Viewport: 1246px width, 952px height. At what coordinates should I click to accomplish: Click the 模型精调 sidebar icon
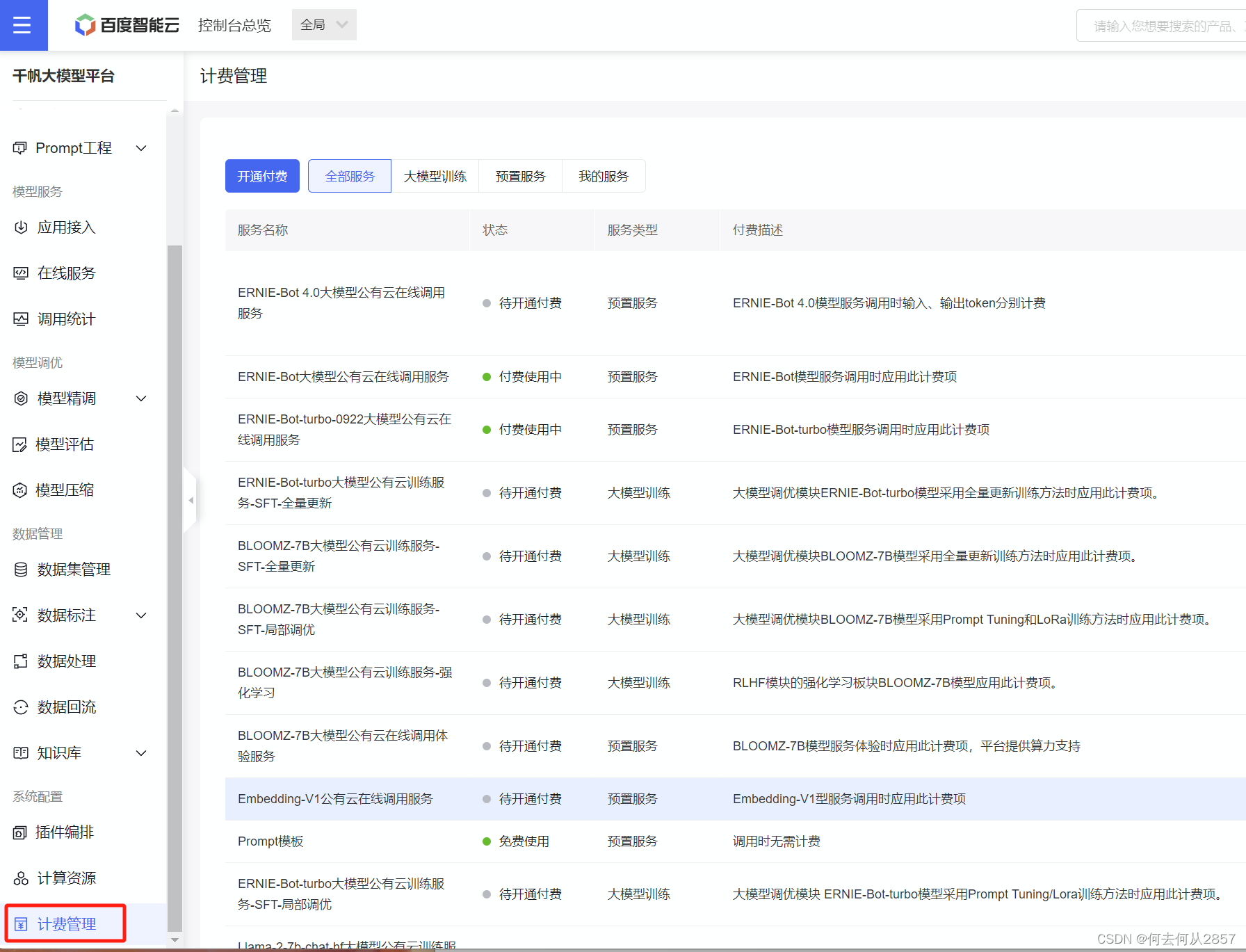point(21,398)
